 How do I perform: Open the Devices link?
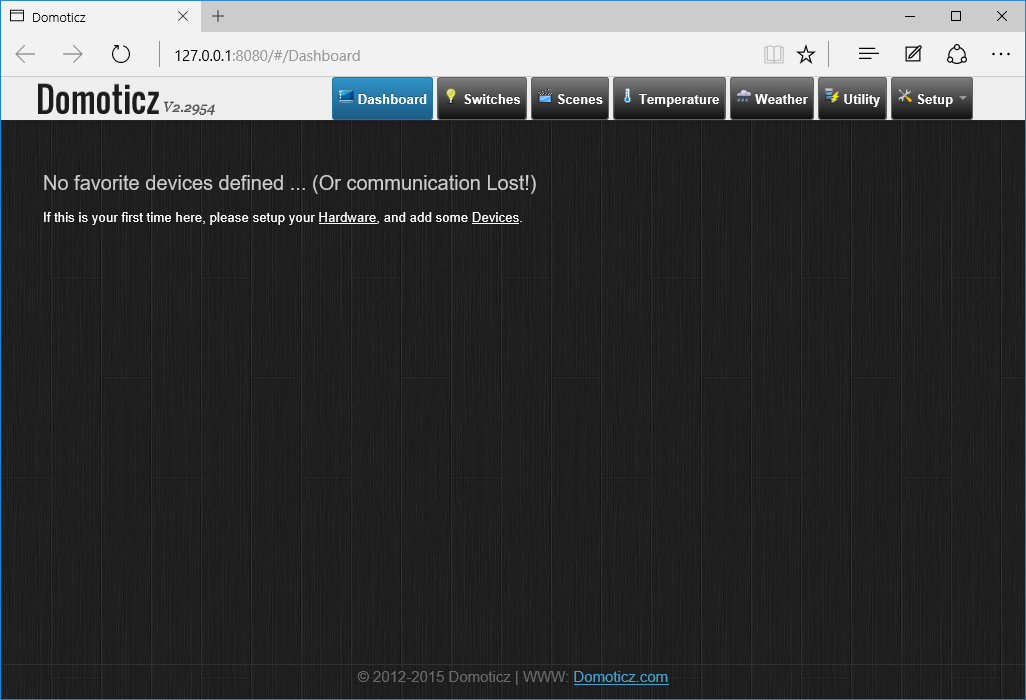pos(495,217)
